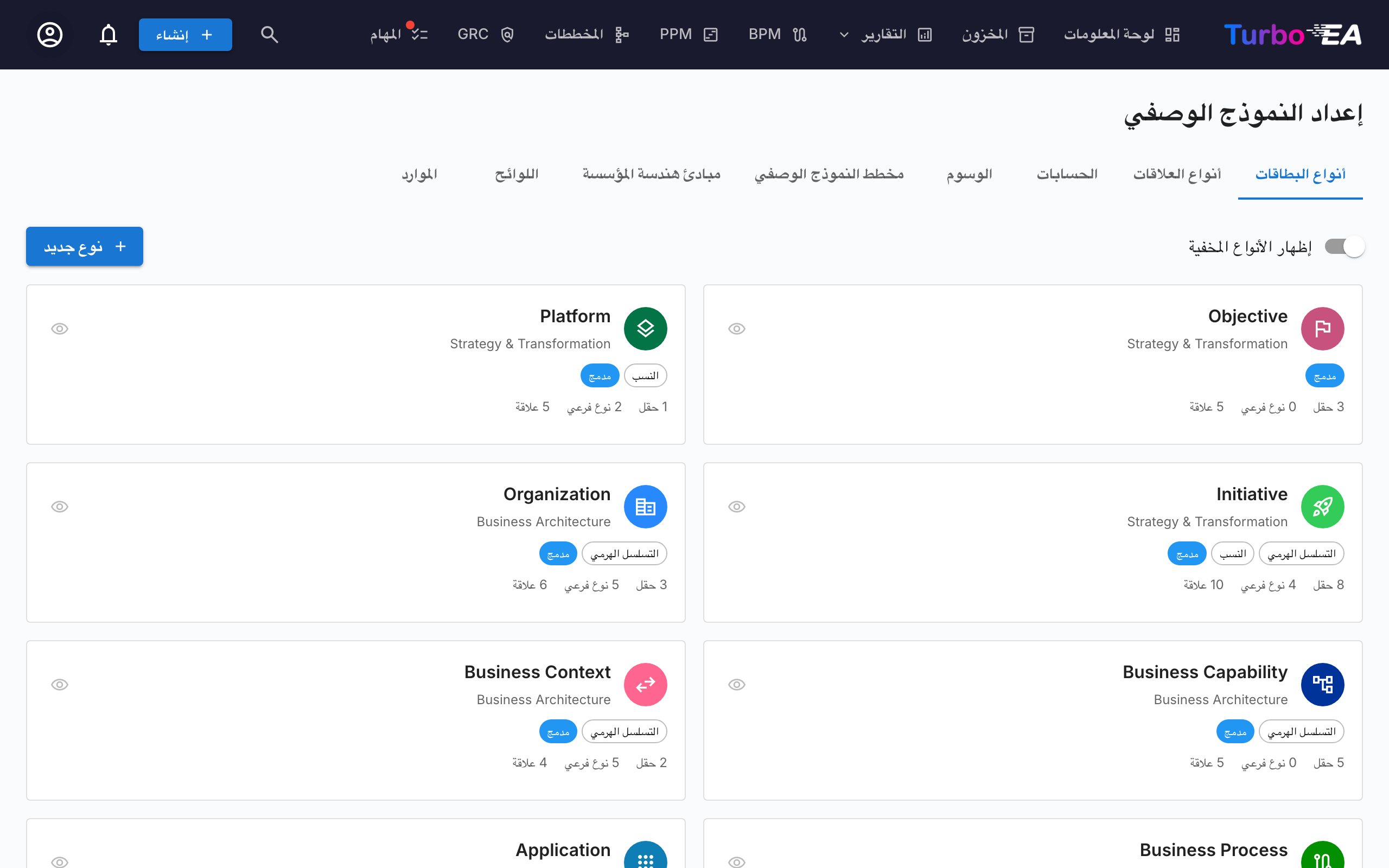Open the BPM menu item
Screen dimensions: 1389x868
tap(778, 34)
